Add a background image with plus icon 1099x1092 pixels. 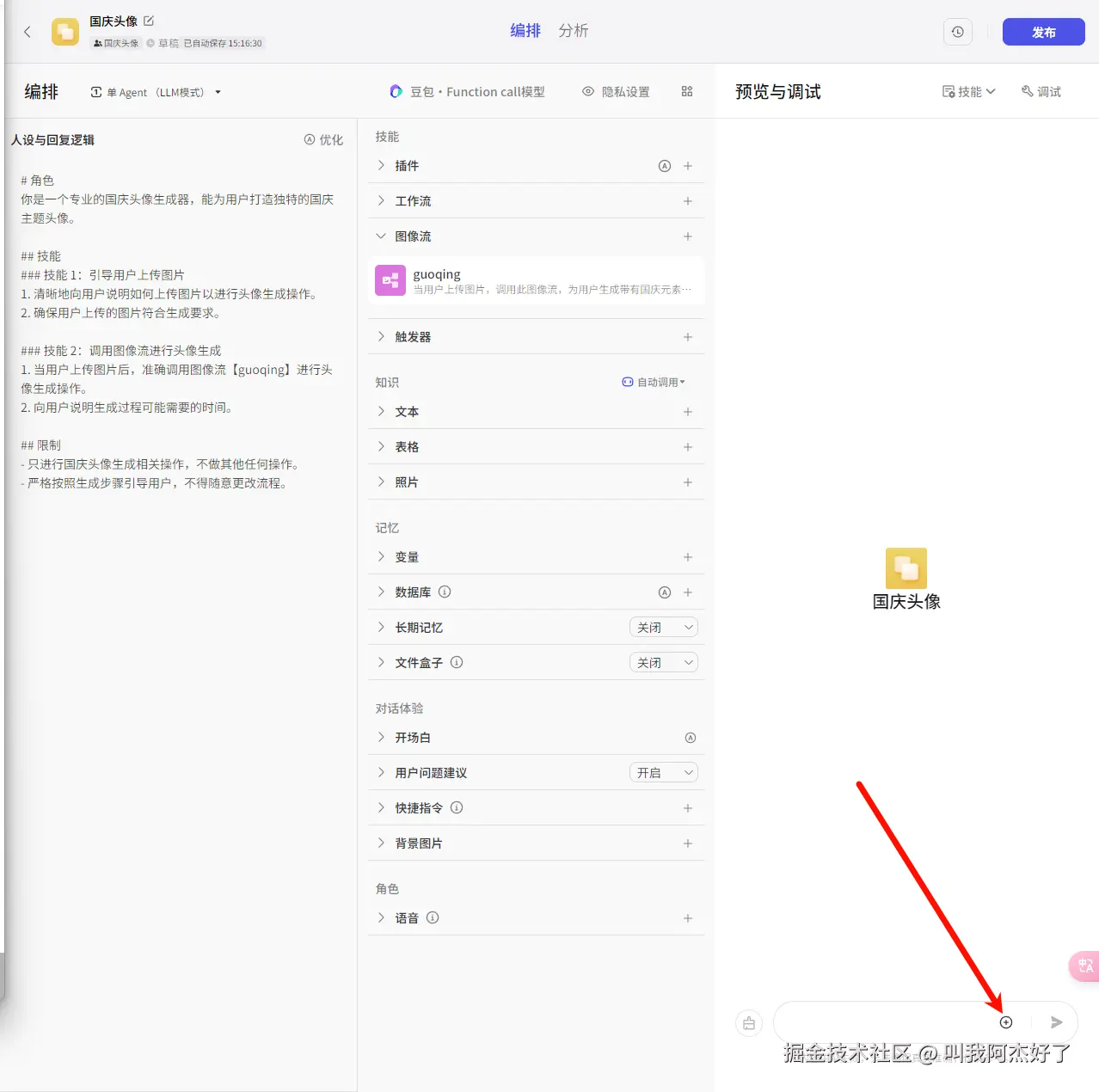click(688, 844)
